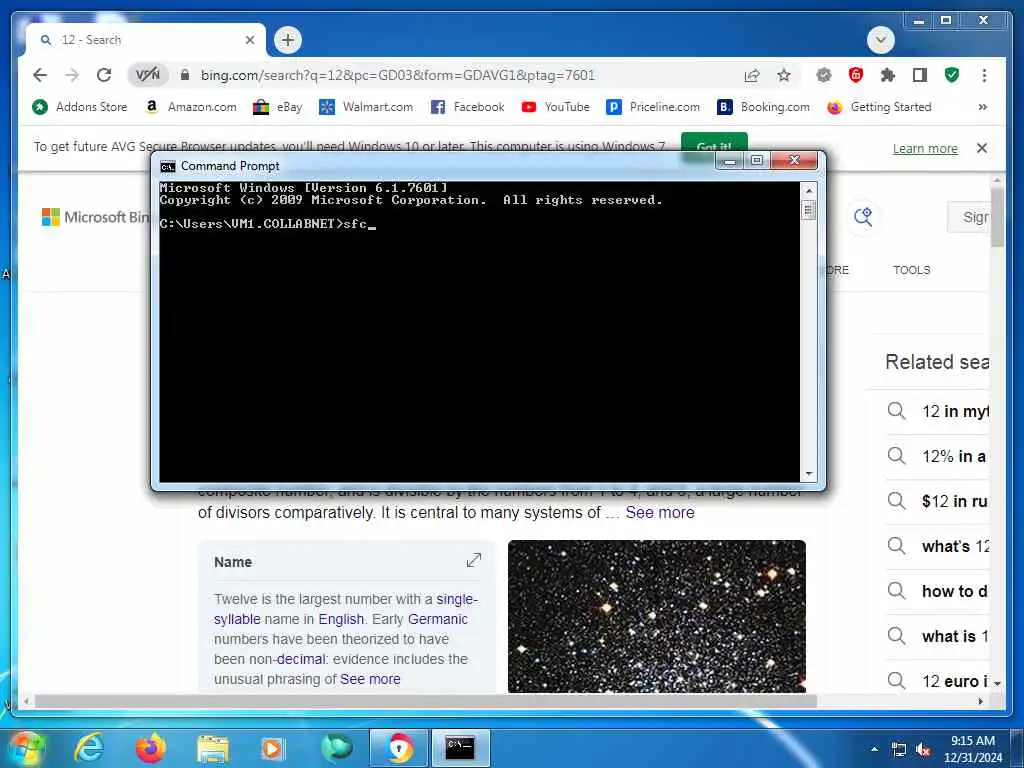This screenshot has height=768, width=1024.
Task: Expand the hidden bookmarks chevron
Action: tap(982, 107)
